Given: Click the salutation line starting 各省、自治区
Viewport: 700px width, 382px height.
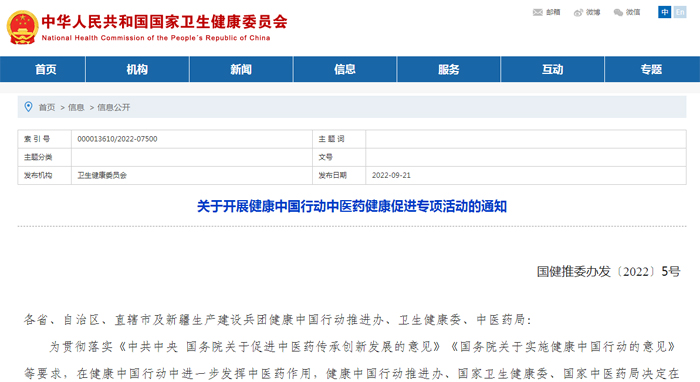Looking at the screenshot, I should coord(278,320).
